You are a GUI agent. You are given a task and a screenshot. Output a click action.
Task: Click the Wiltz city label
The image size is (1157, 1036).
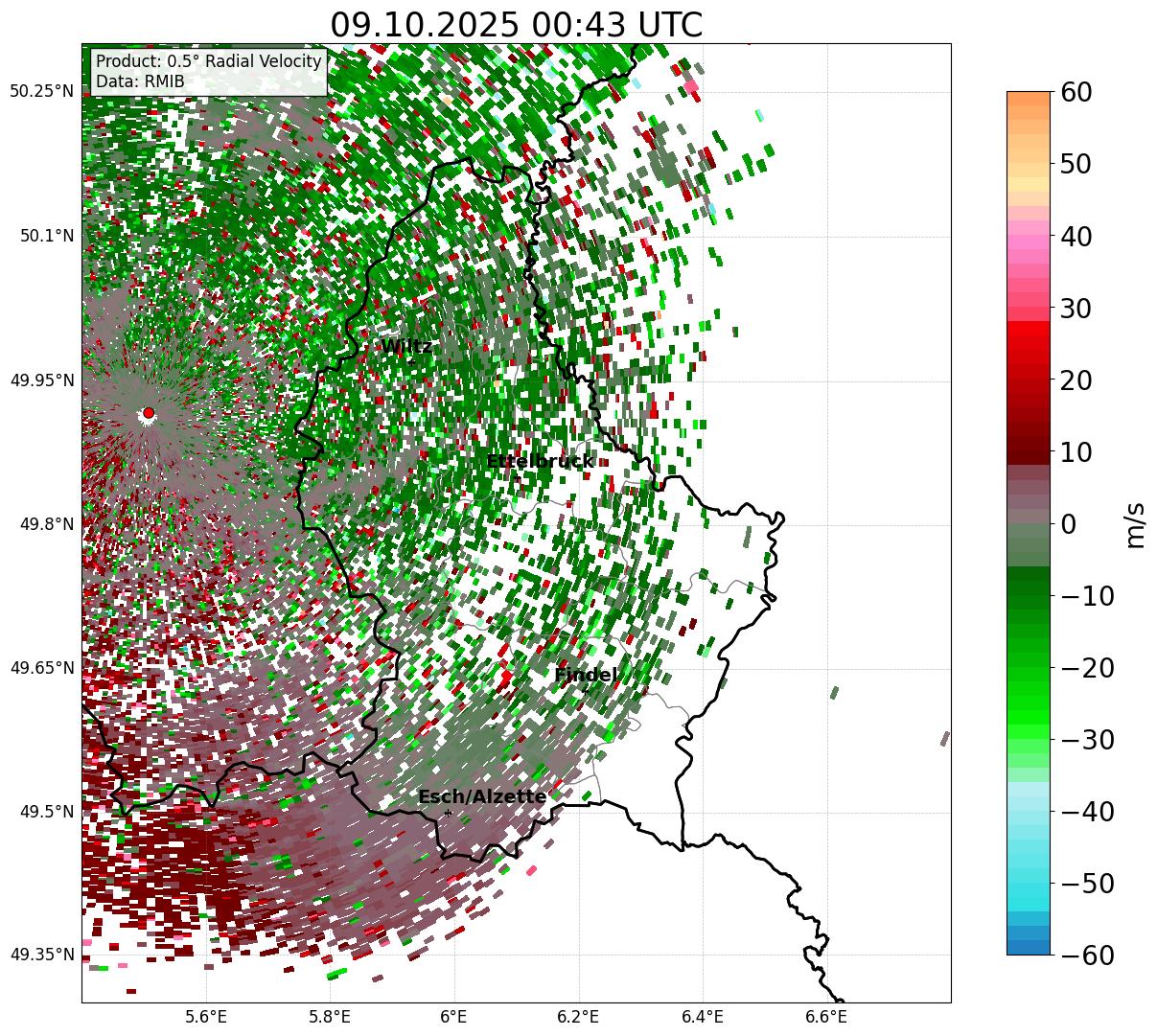click(406, 346)
